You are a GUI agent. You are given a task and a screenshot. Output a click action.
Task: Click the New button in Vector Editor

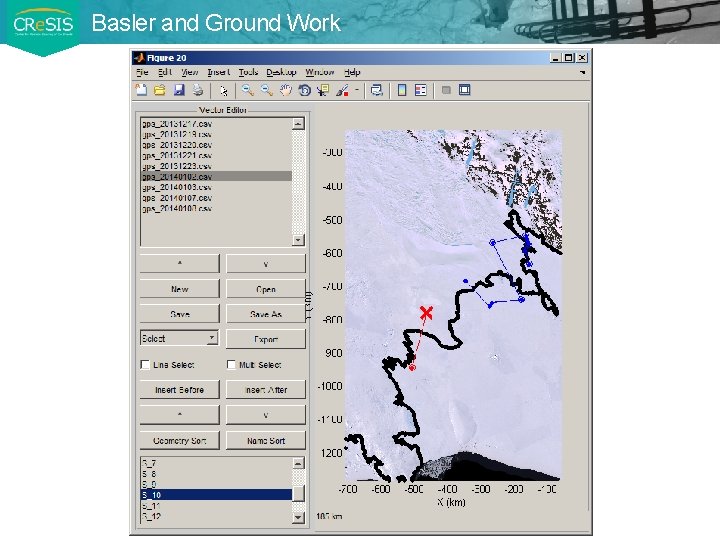pyautogui.click(x=180, y=289)
